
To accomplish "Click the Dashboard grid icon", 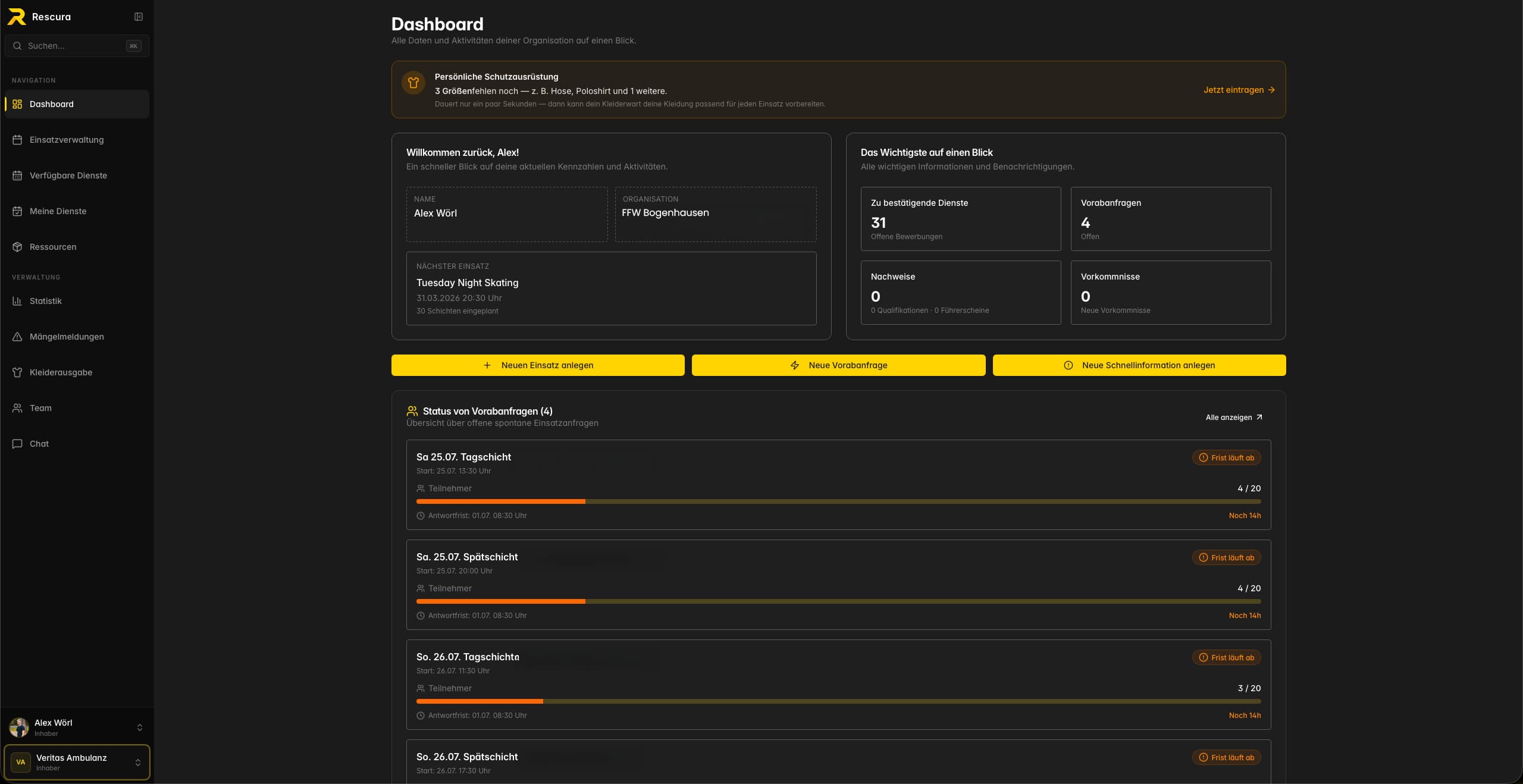I will [17, 104].
